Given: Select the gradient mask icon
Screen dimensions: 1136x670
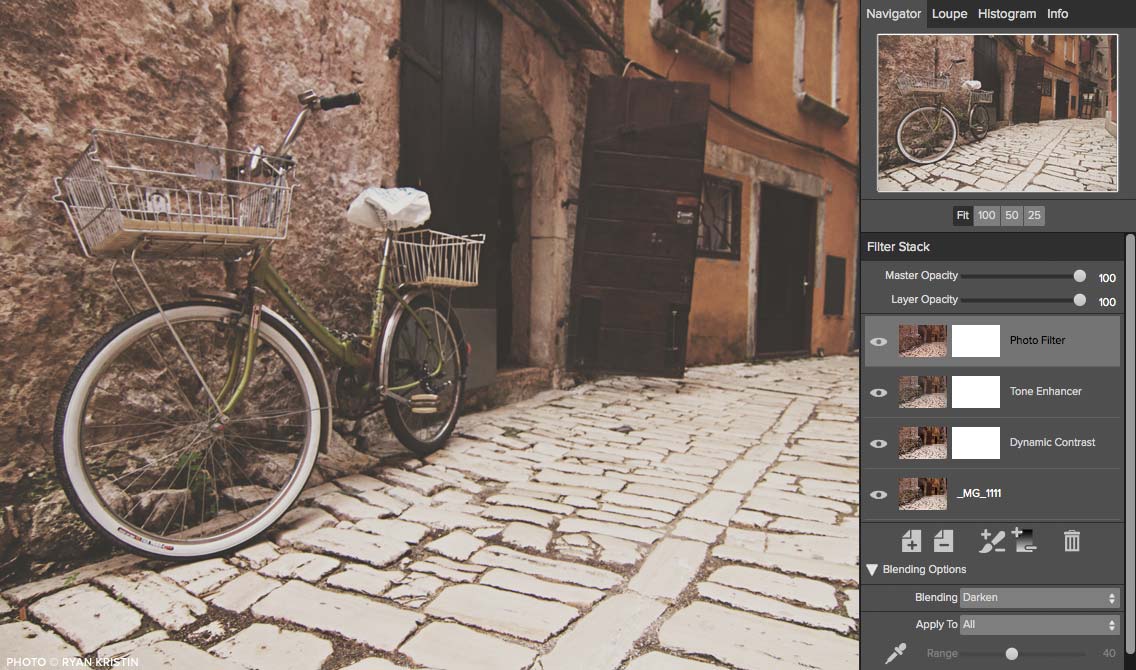Looking at the screenshot, I should [x=1024, y=541].
